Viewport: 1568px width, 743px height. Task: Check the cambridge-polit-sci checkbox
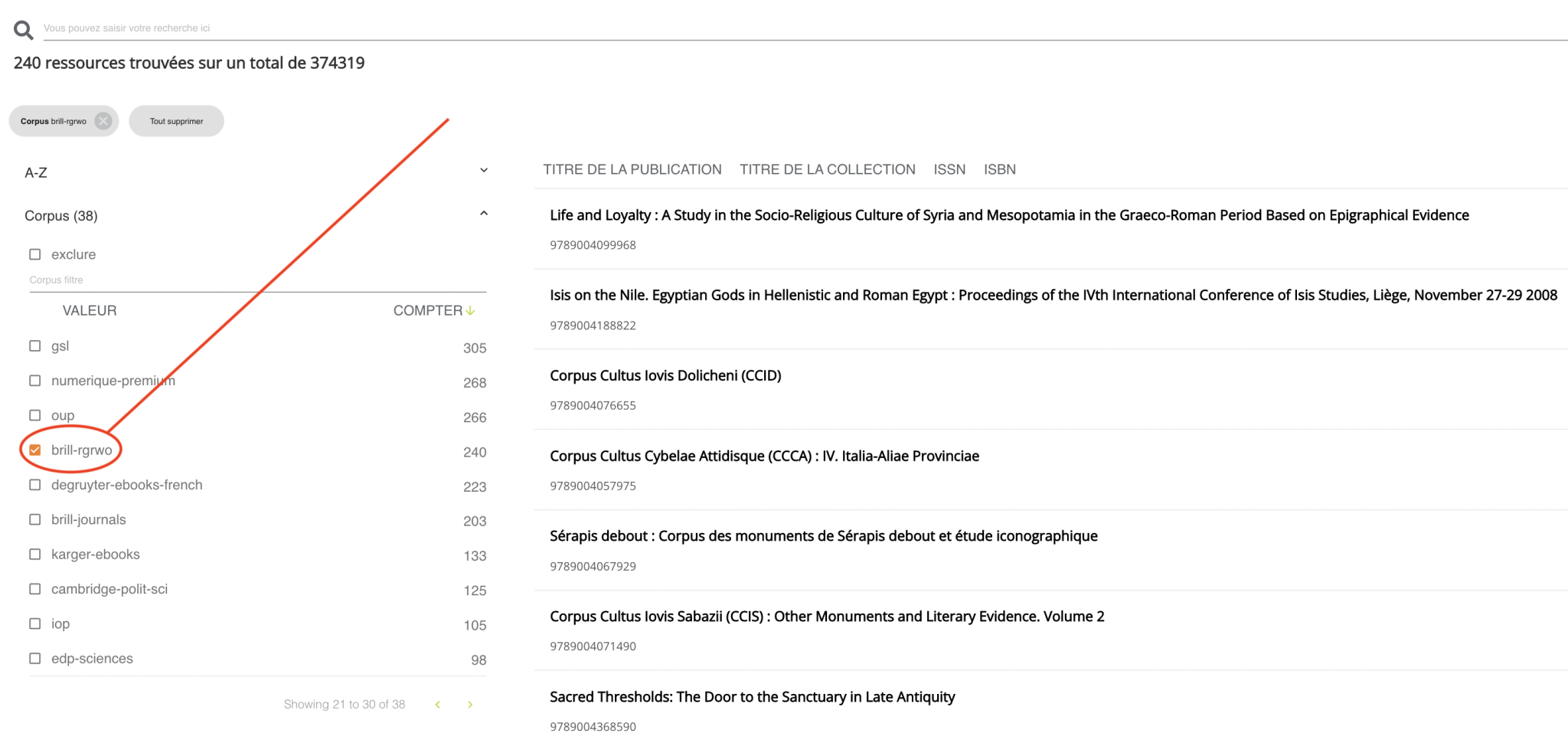coord(35,589)
